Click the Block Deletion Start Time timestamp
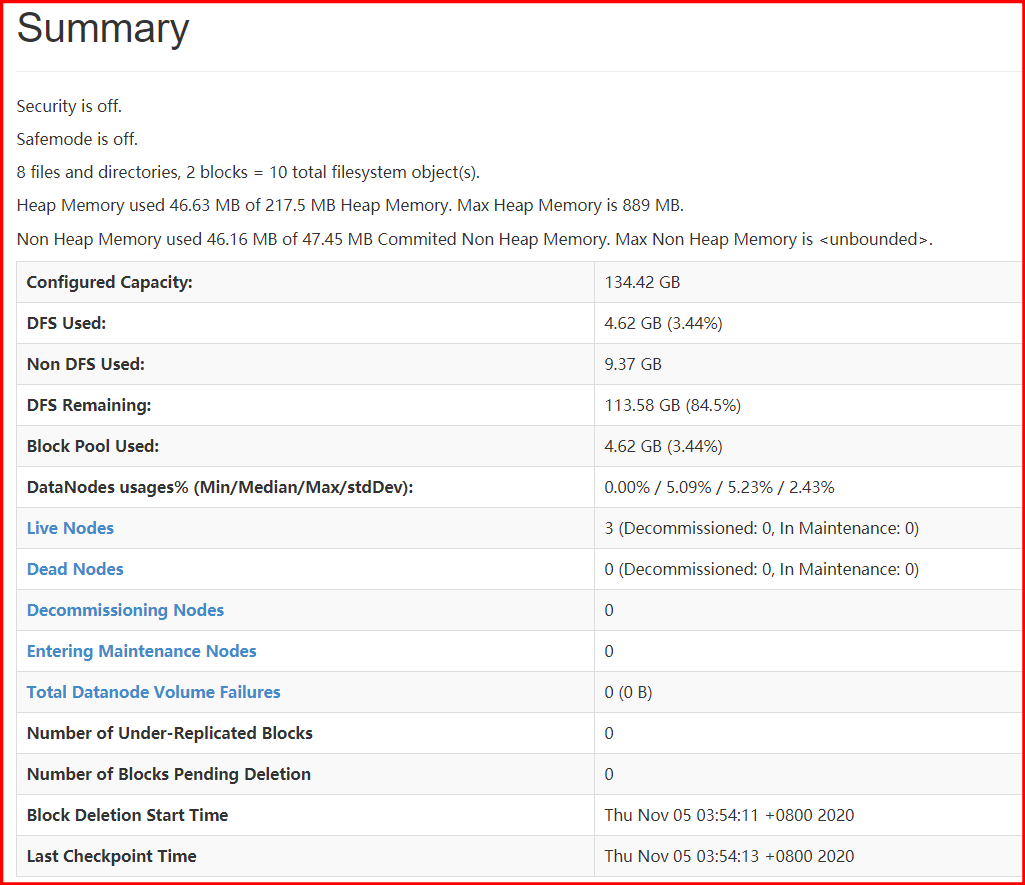This screenshot has width=1025, height=885. [729, 815]
